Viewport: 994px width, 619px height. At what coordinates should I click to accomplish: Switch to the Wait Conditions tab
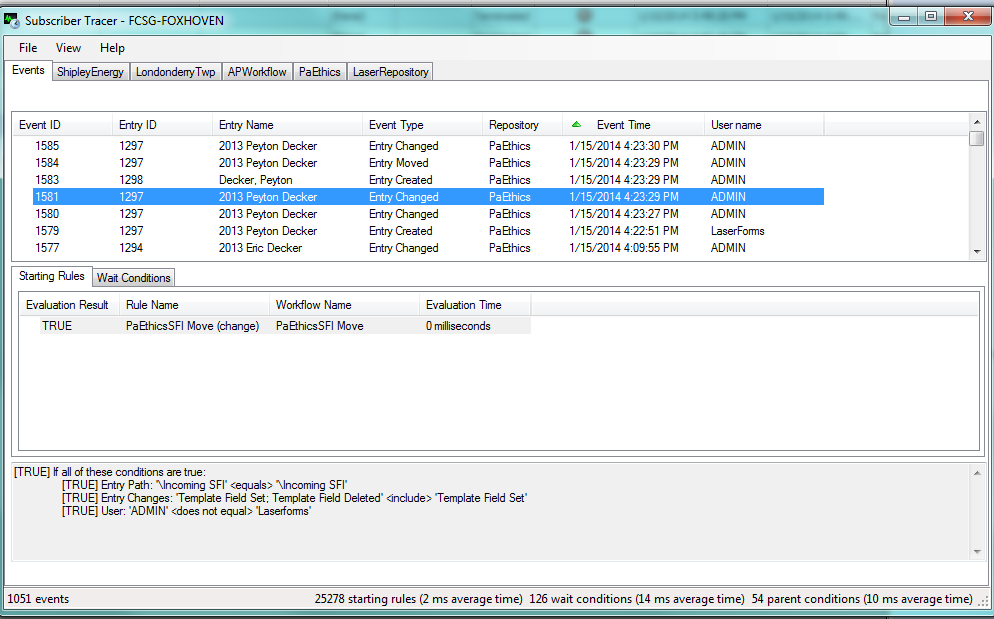pos(134,278)
